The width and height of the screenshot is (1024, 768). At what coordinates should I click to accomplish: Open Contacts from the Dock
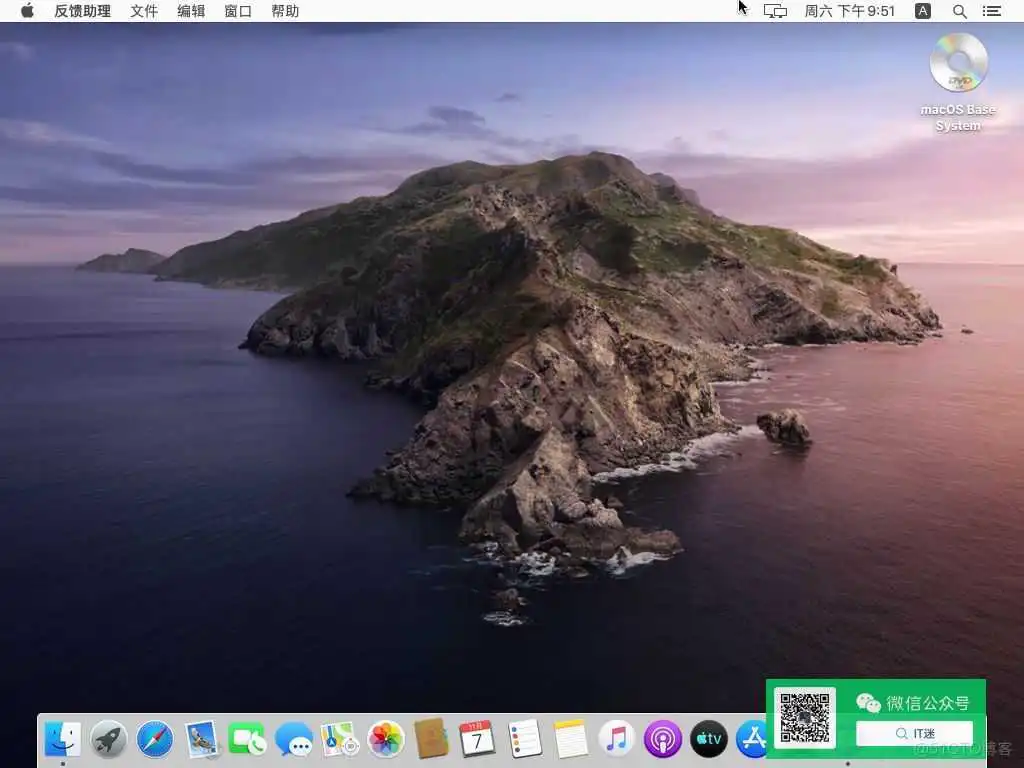(431, 740)
